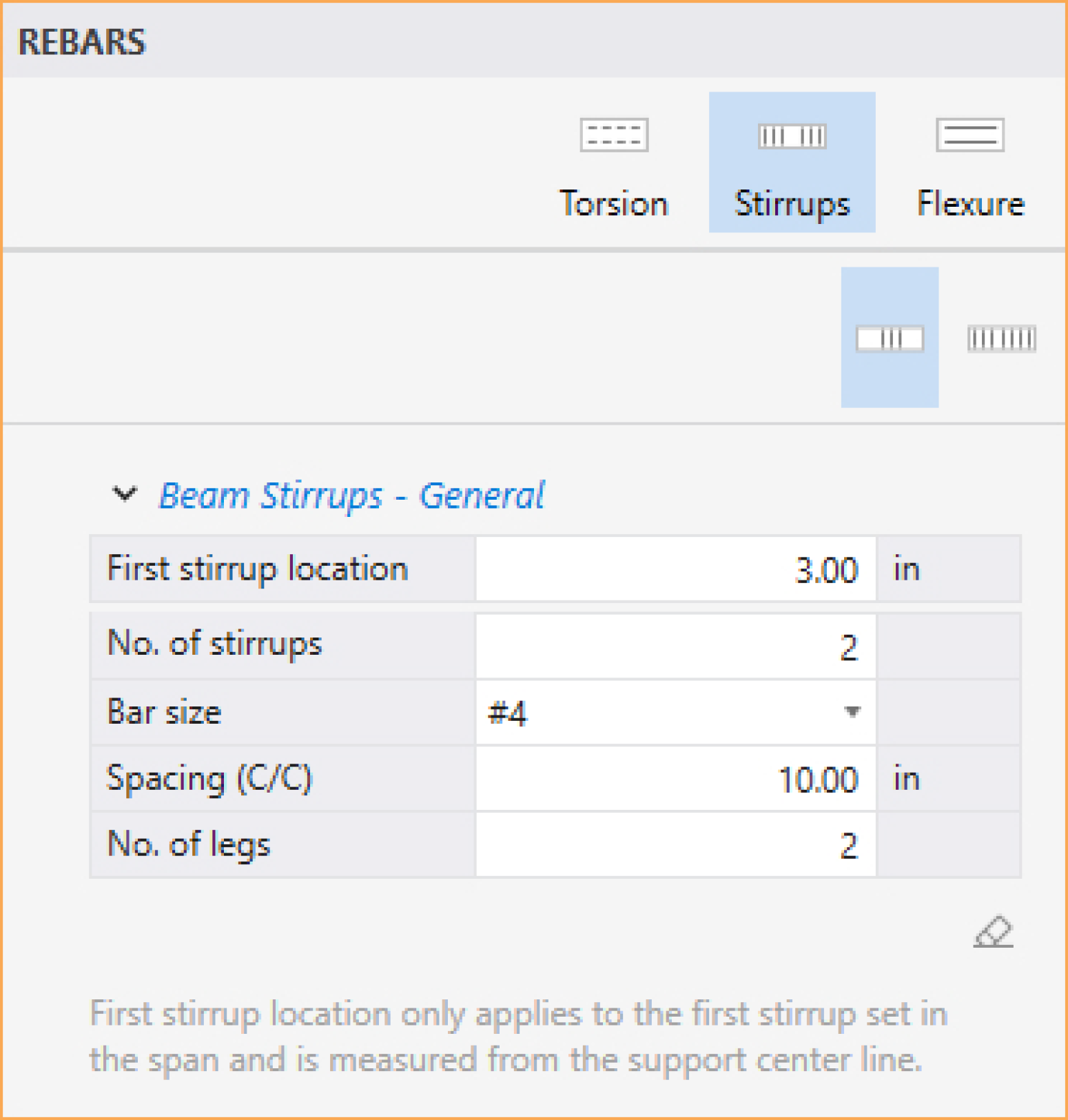Screen dimensions: 1068x1120
Task: Click the No. of legs value field
Action: [x=675, y=845]
